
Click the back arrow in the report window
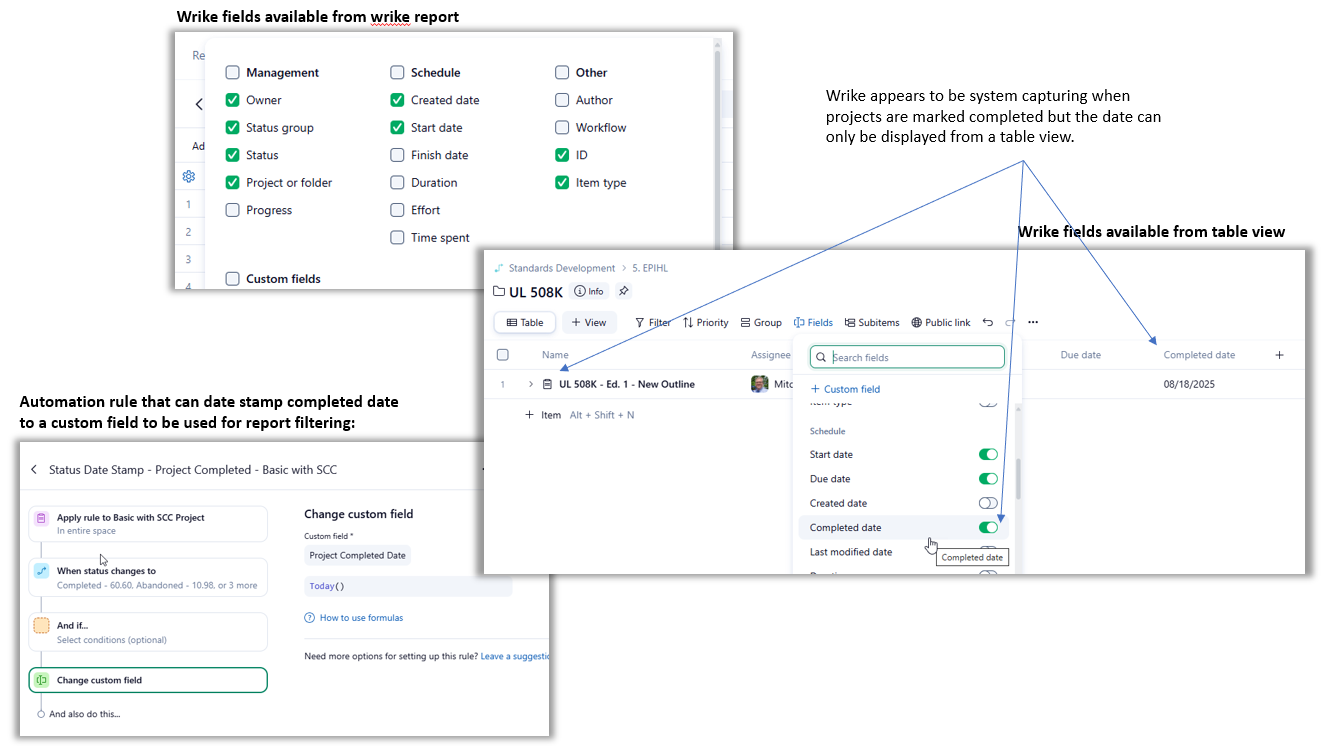(199, 104)
